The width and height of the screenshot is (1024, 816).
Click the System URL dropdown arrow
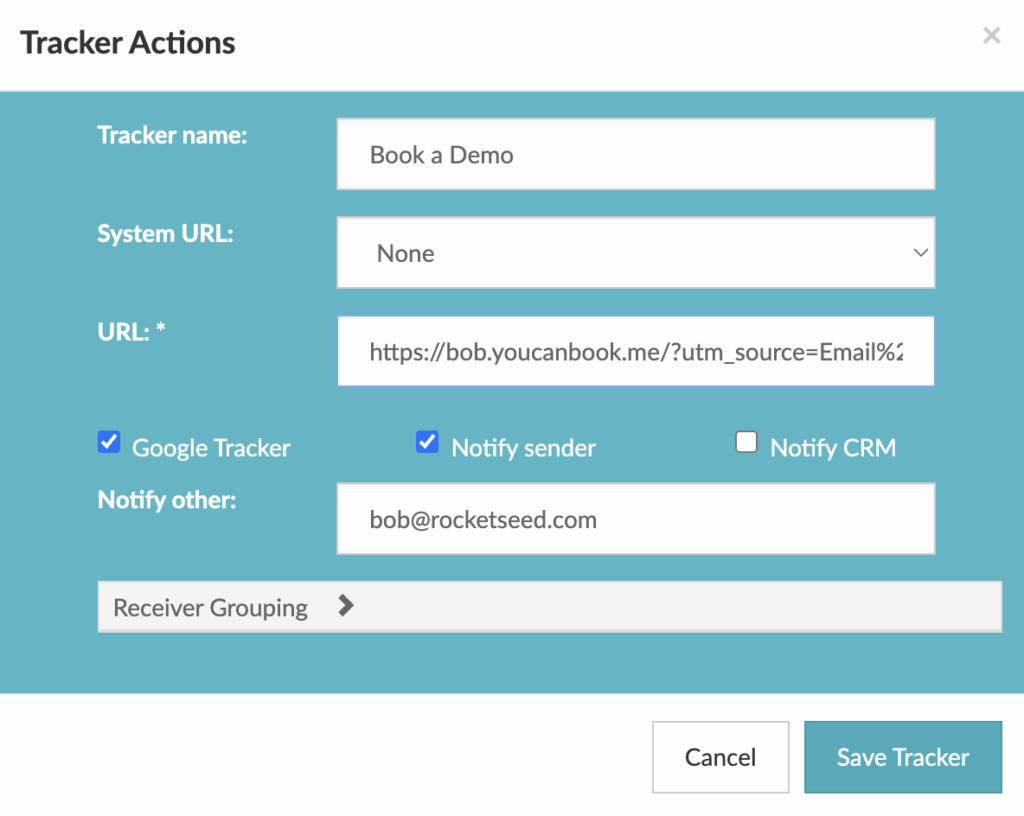click(920, 253)
